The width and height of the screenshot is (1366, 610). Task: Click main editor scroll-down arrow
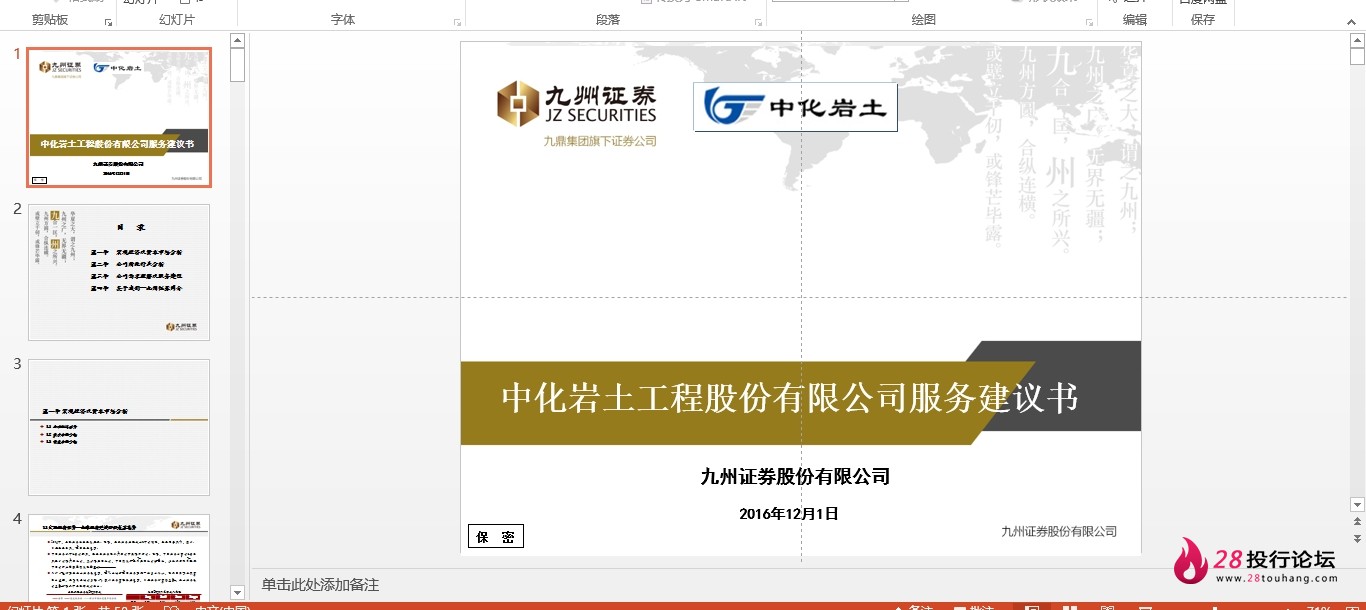[x=1357, y=505]
